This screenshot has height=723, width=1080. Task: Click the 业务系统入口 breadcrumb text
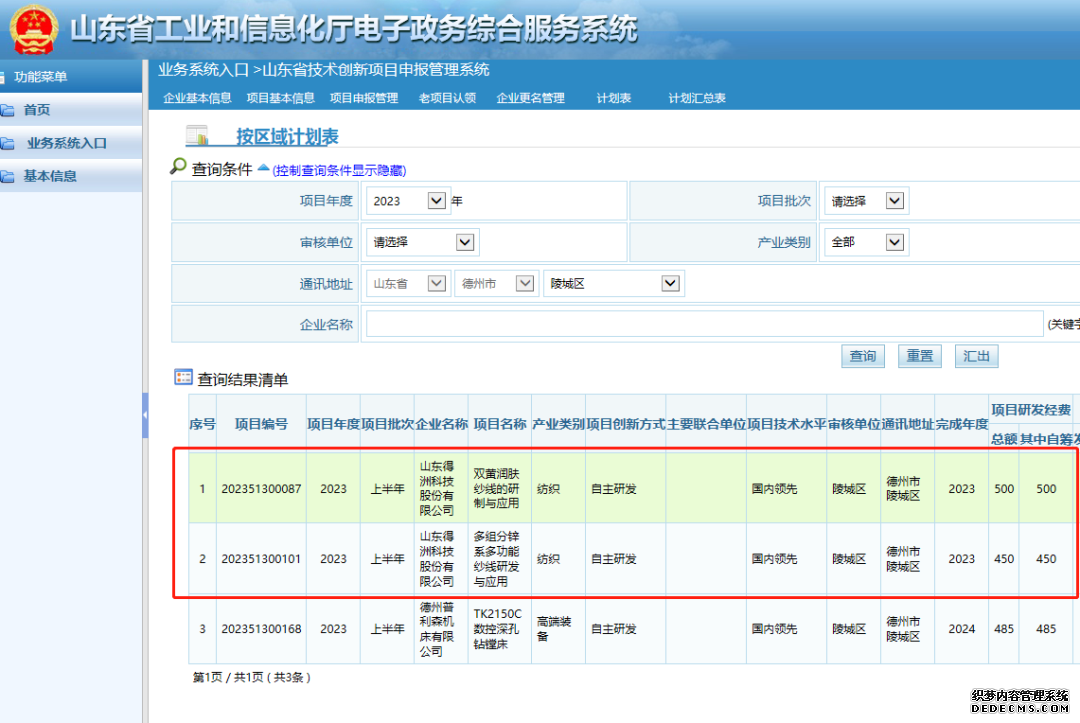203,70
